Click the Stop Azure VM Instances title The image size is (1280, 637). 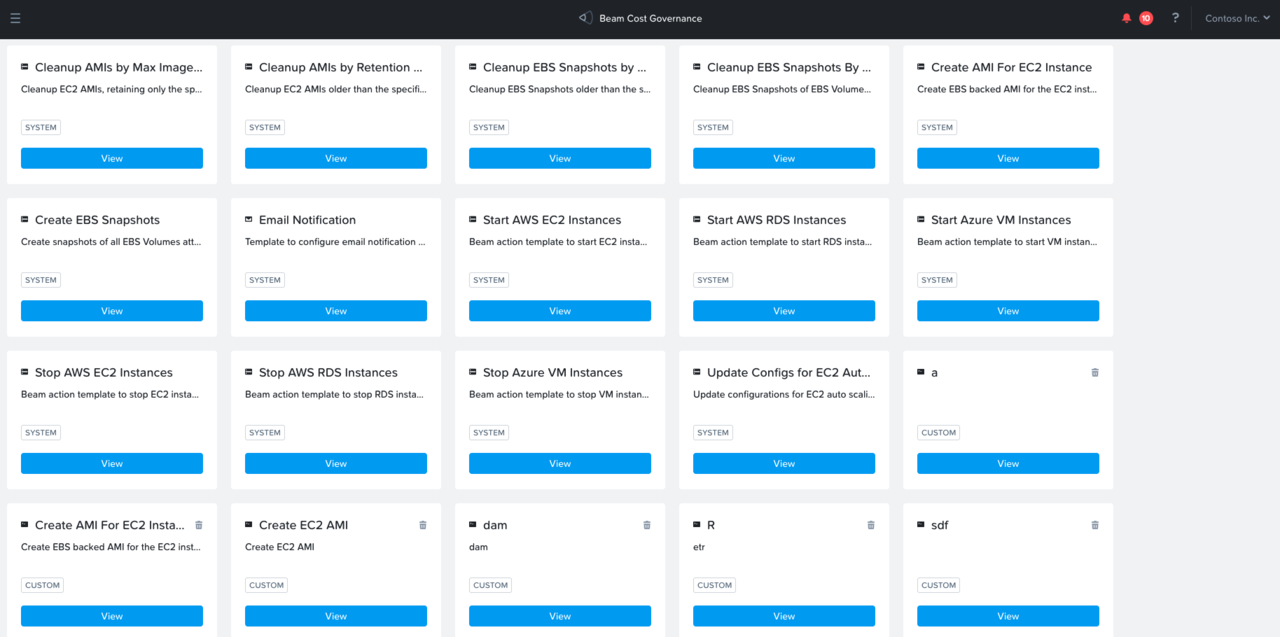[553, 372]
